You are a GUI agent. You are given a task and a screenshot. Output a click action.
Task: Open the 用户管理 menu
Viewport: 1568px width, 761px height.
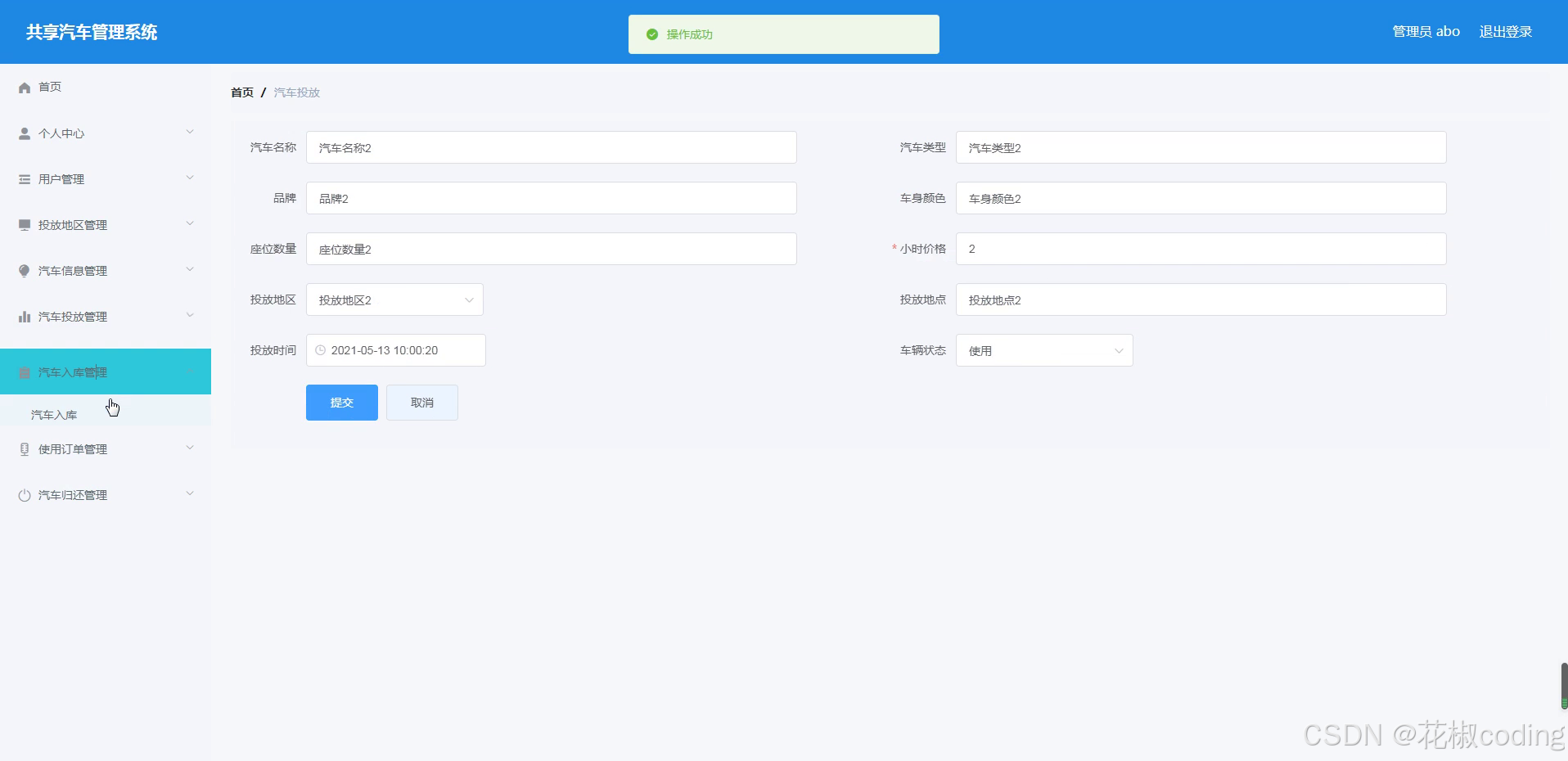pyautogui.click(x=106, y=178)
